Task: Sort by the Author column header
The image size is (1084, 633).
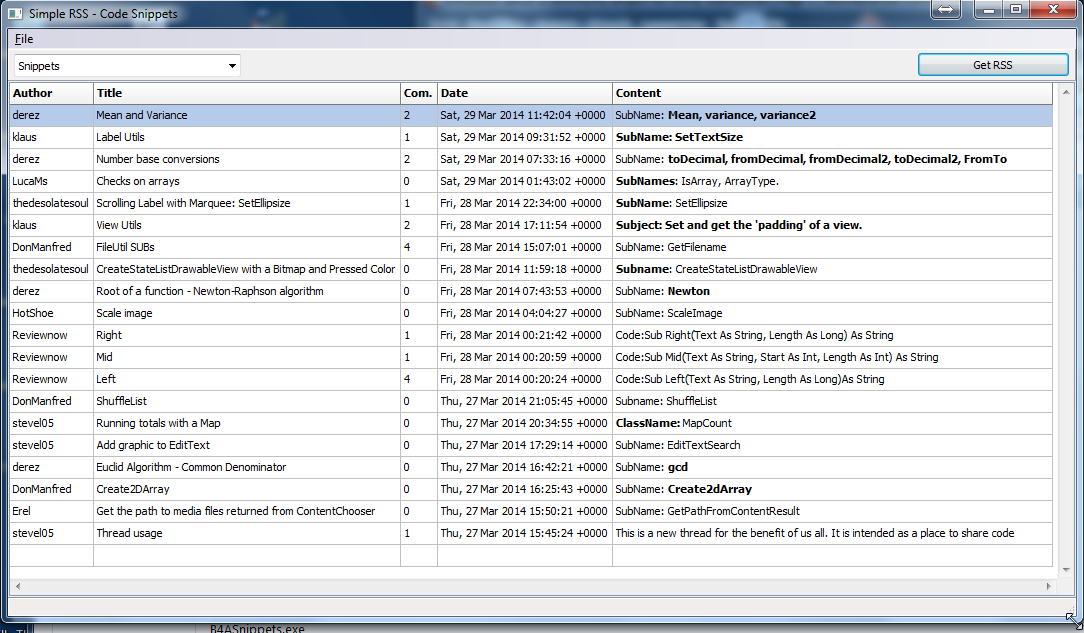Action: [51, 93]
